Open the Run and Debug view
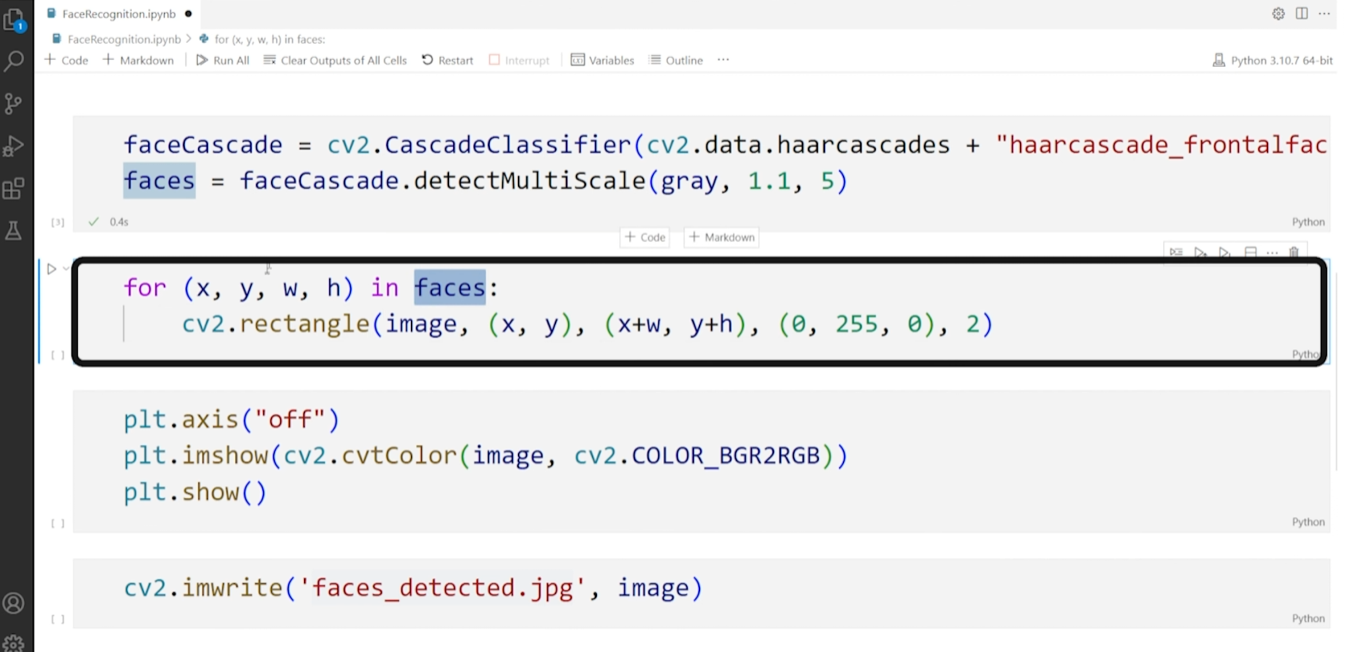The image size is (1345, 652). pos(14,146)
